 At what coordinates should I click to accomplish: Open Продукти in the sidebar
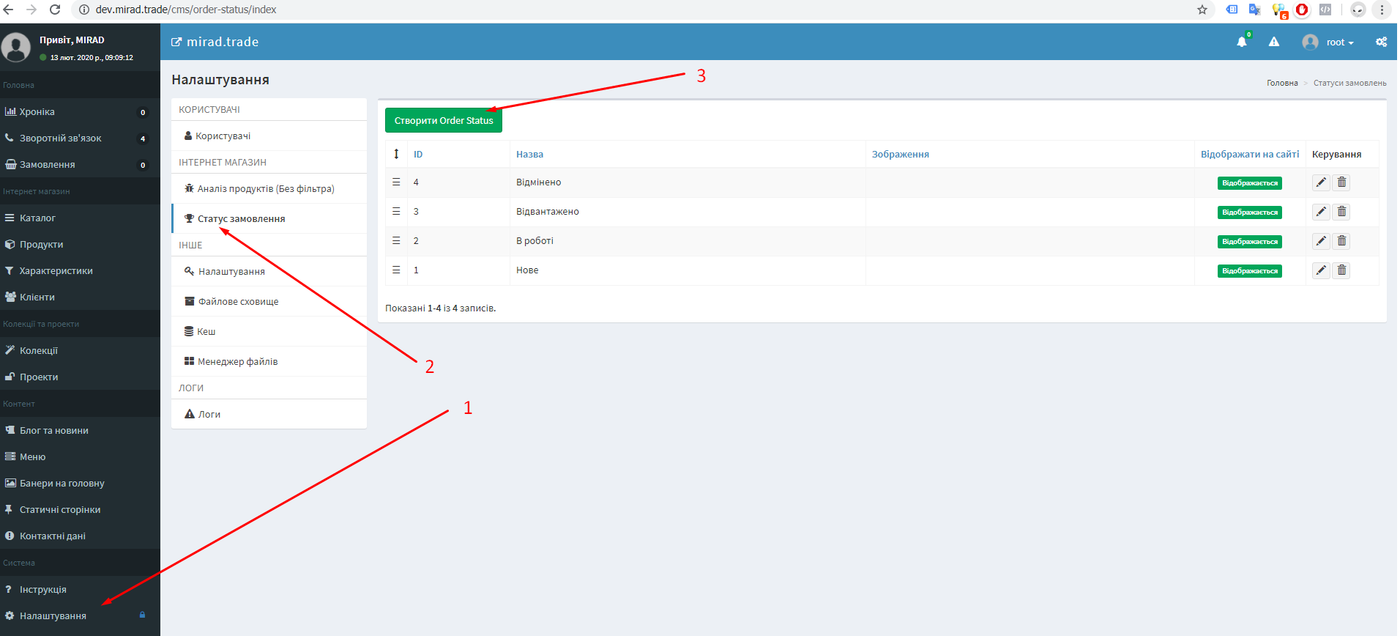(80, 244)
